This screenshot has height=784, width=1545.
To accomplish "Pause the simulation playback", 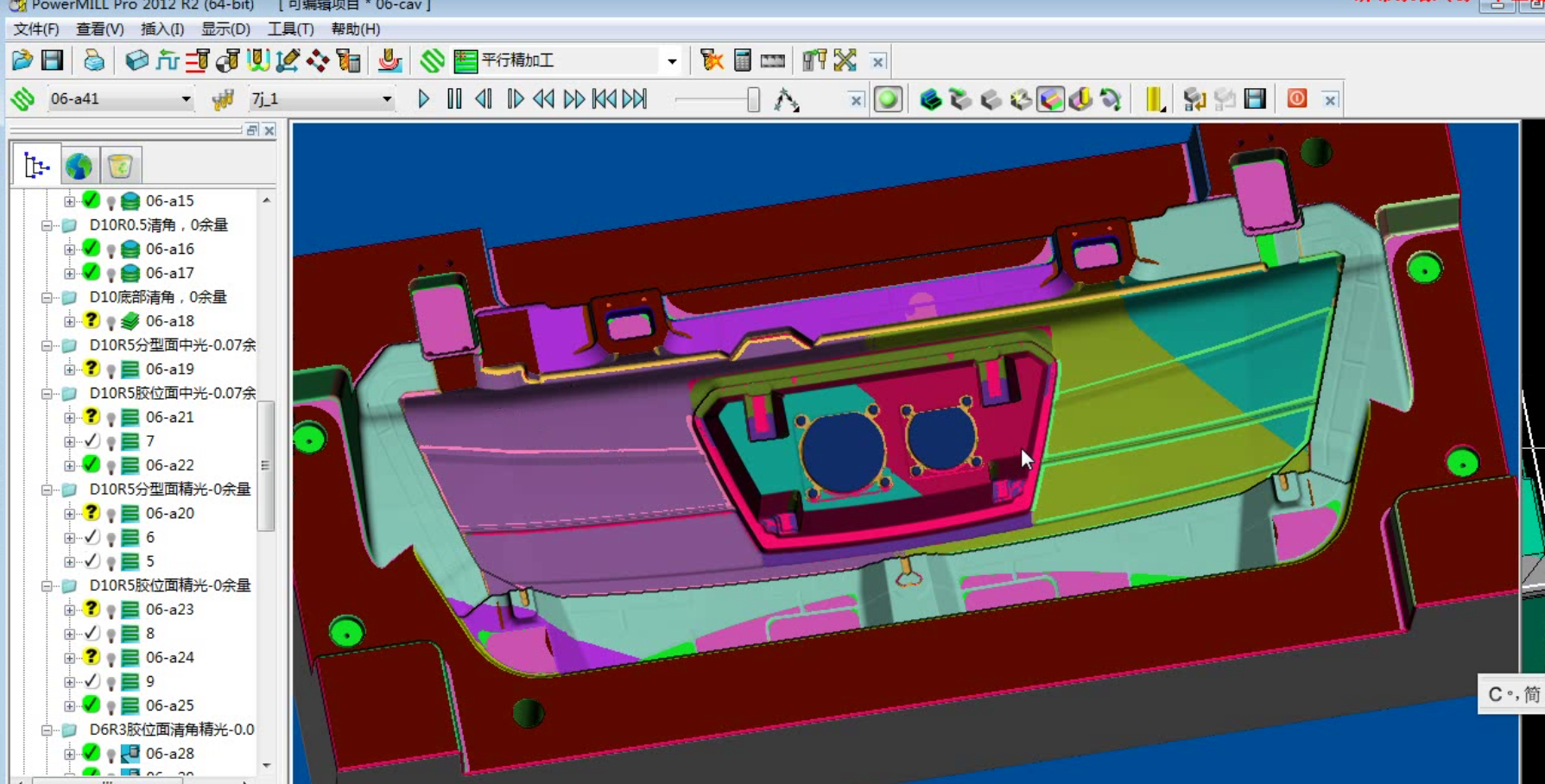I will tap(454, 99).
